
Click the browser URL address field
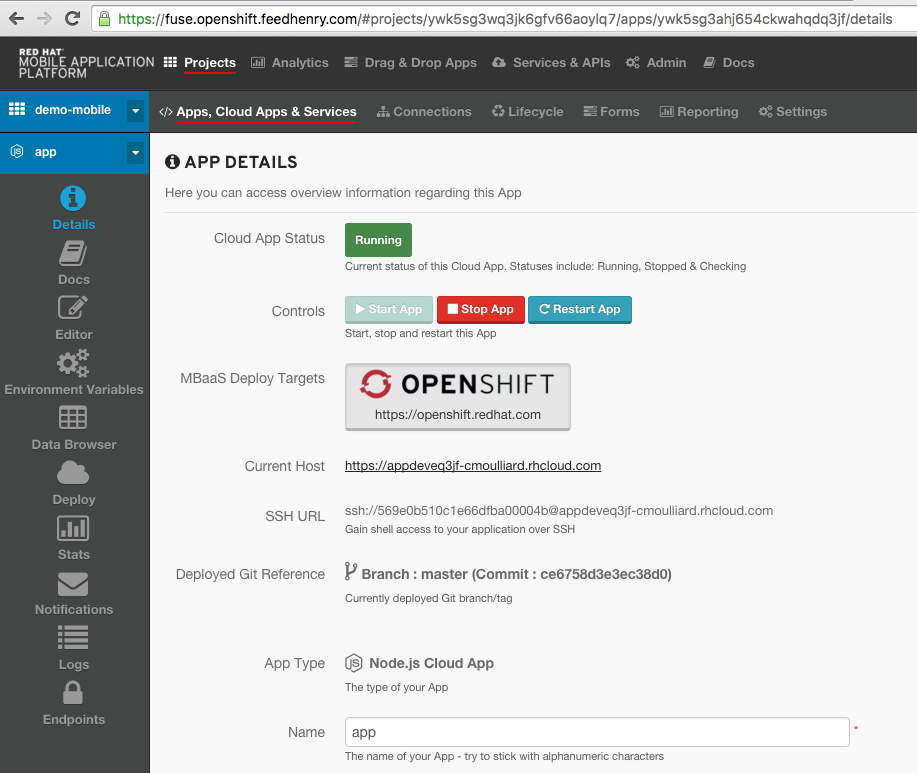click(505, 19)
